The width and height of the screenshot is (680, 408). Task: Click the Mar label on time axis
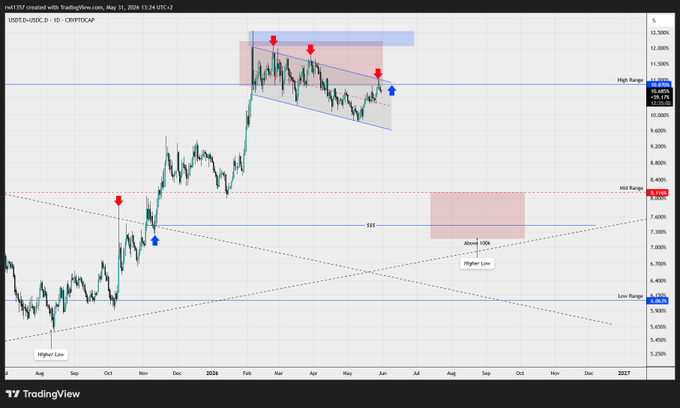(x=278, y=373)
